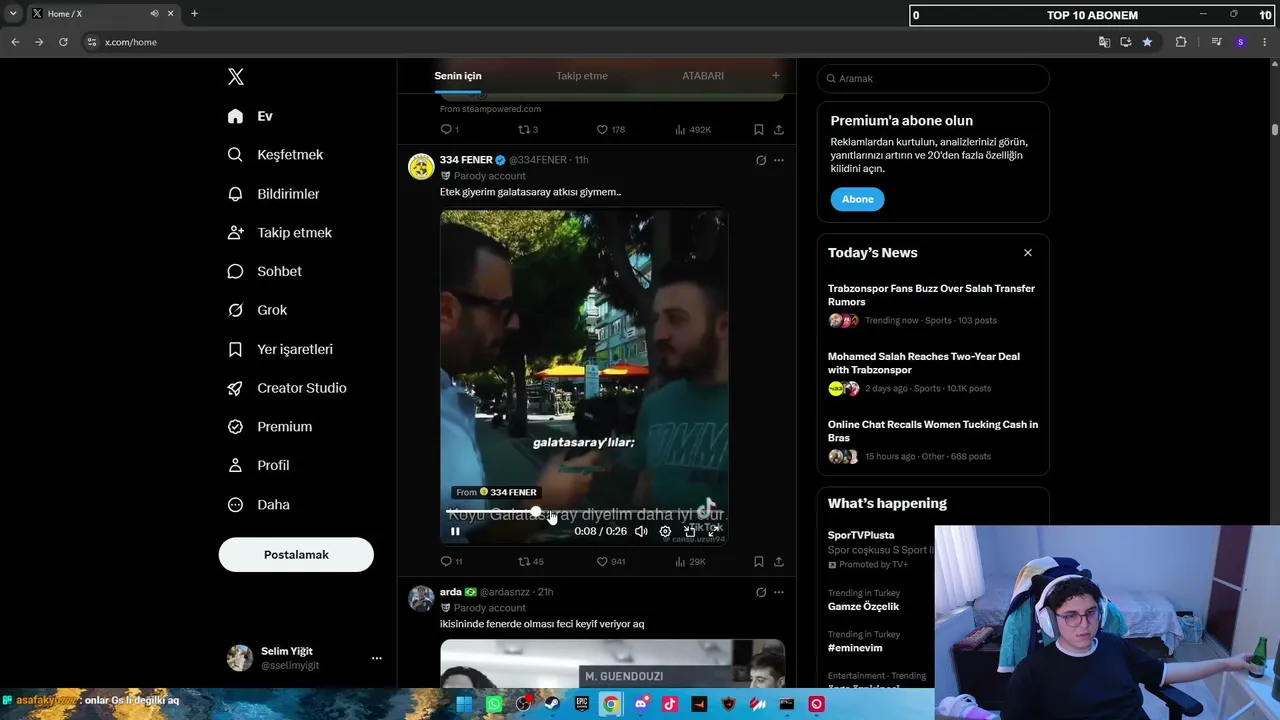1280x720 pixels.
Task: Repost the post with 3 reposts
Action: (x=528, y=130)
